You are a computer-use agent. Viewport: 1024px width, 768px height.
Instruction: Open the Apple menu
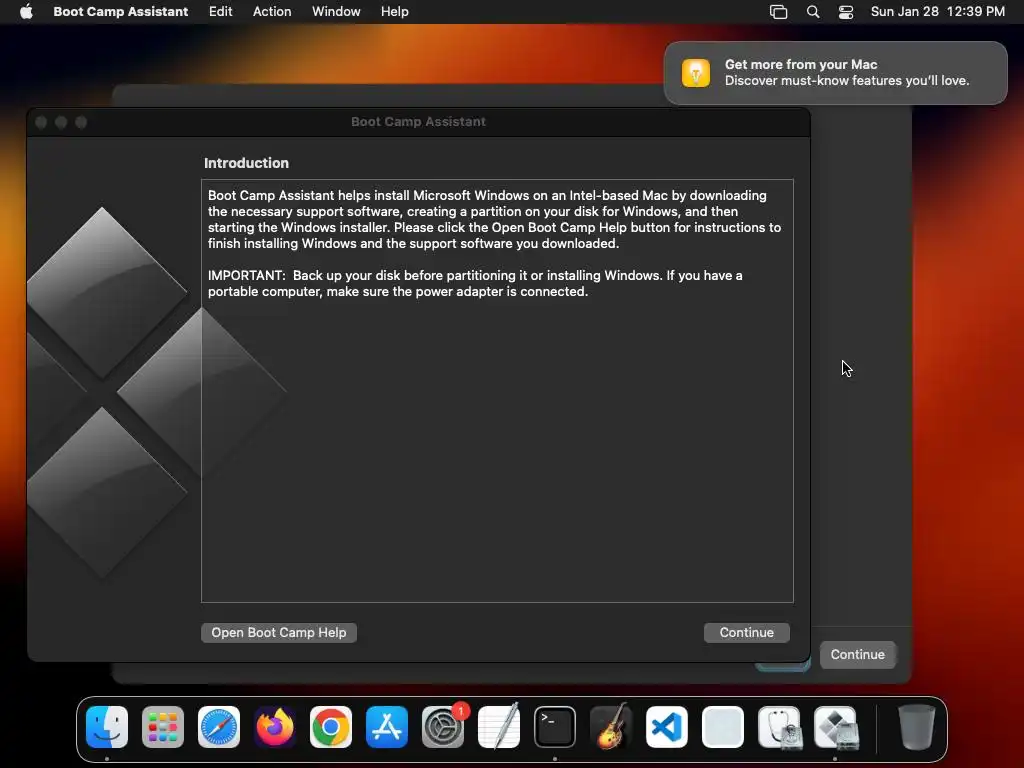(26, 12)
